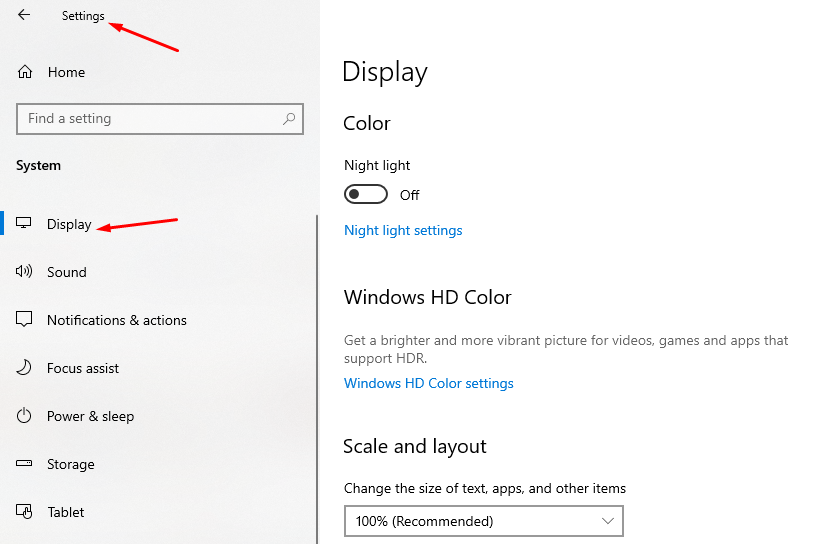The height and width of the screenshot is (544, 827).
Task: Go to the Sound settings page
Action: [x=67, y=272]
